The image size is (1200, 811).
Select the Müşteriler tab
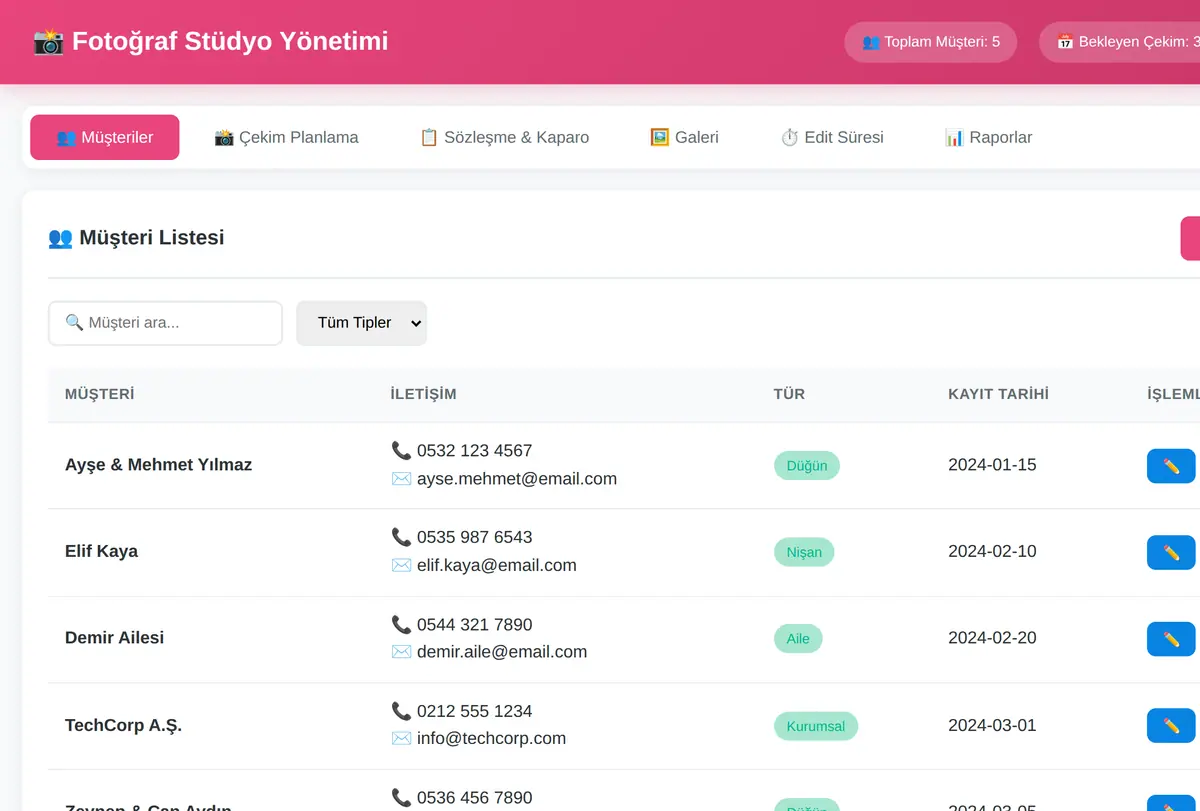pos(105,138)
